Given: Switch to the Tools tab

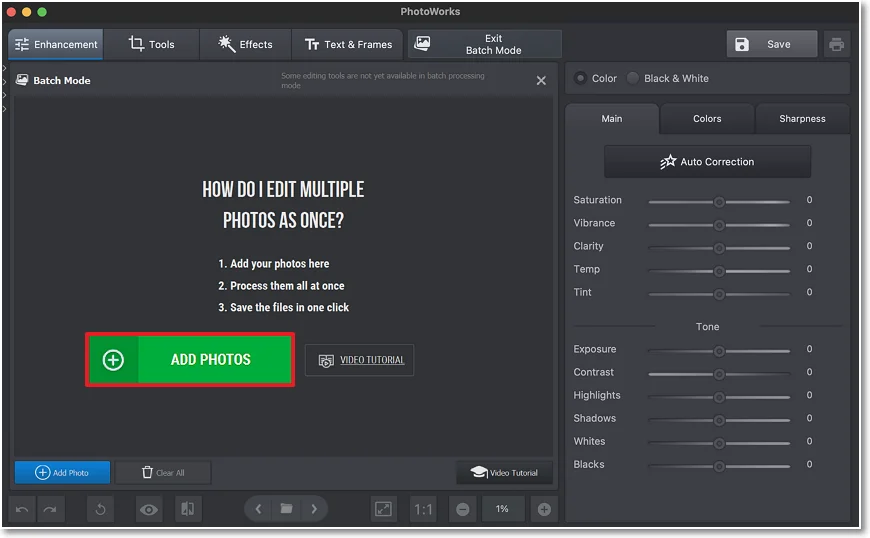Looking at the screenshot, I should [151, 44].
